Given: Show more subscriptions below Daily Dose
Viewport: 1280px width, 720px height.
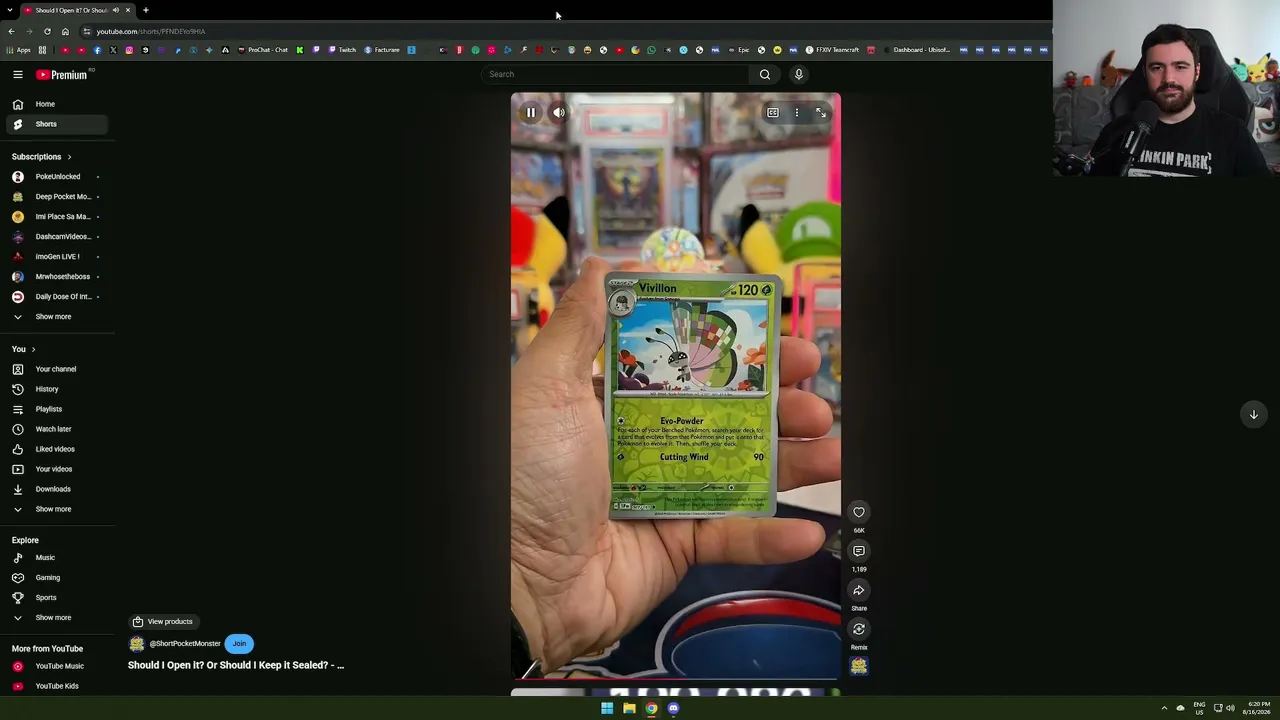Looking at the screenshot, I should 57,317.
